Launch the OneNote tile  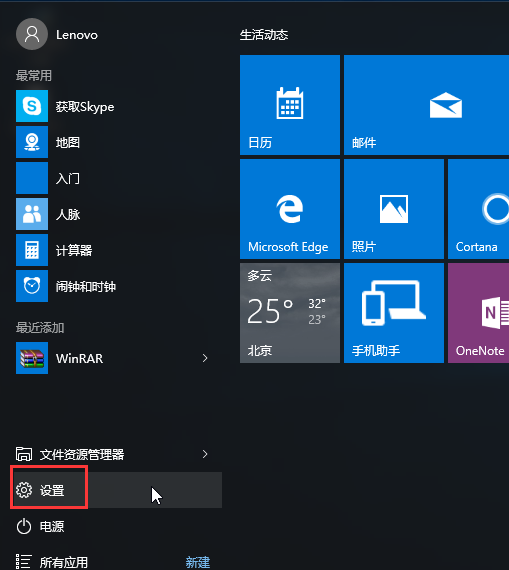tap(478, 313)
